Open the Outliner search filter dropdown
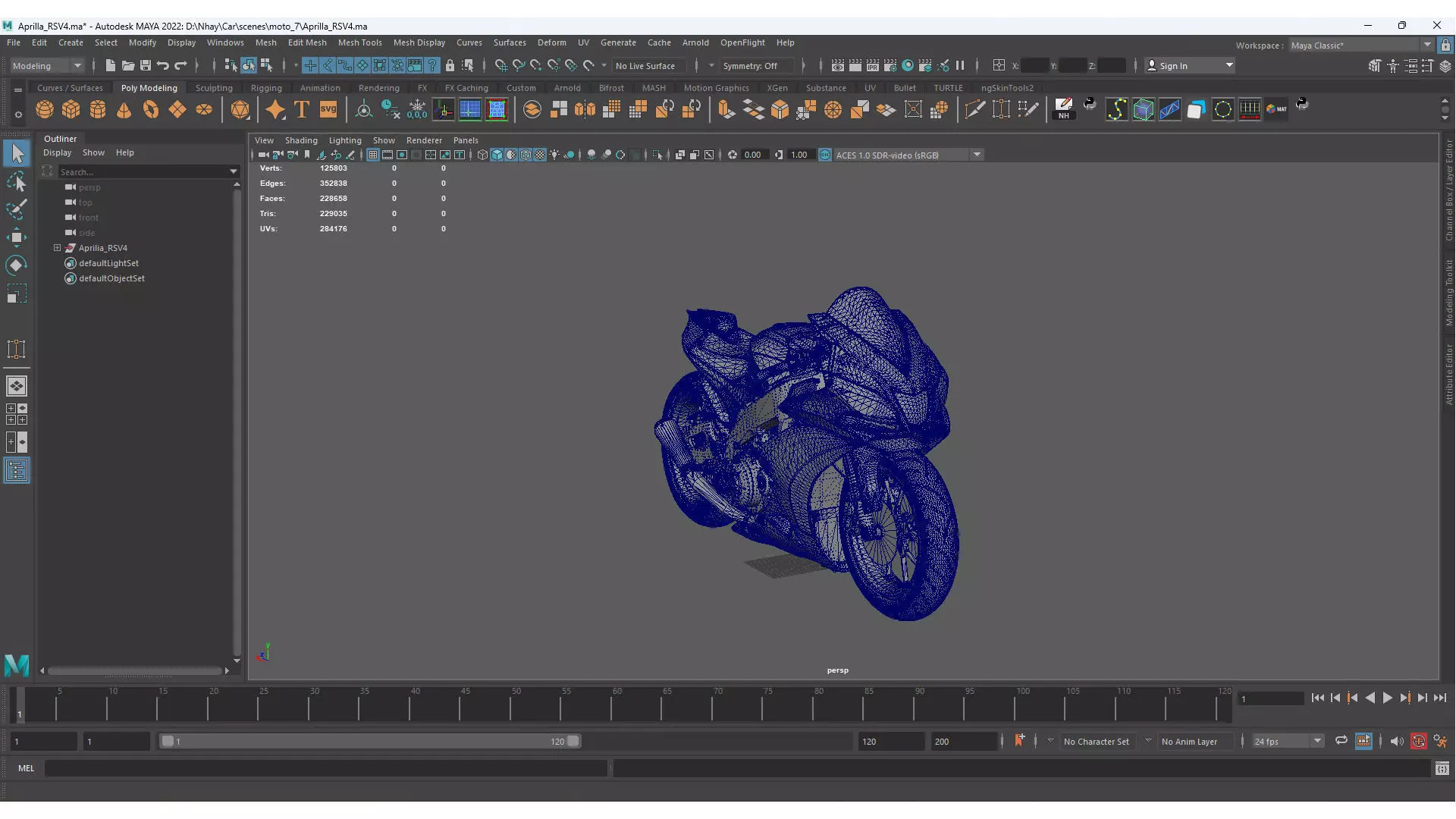The image size is (1456, 819). [234, 172]
